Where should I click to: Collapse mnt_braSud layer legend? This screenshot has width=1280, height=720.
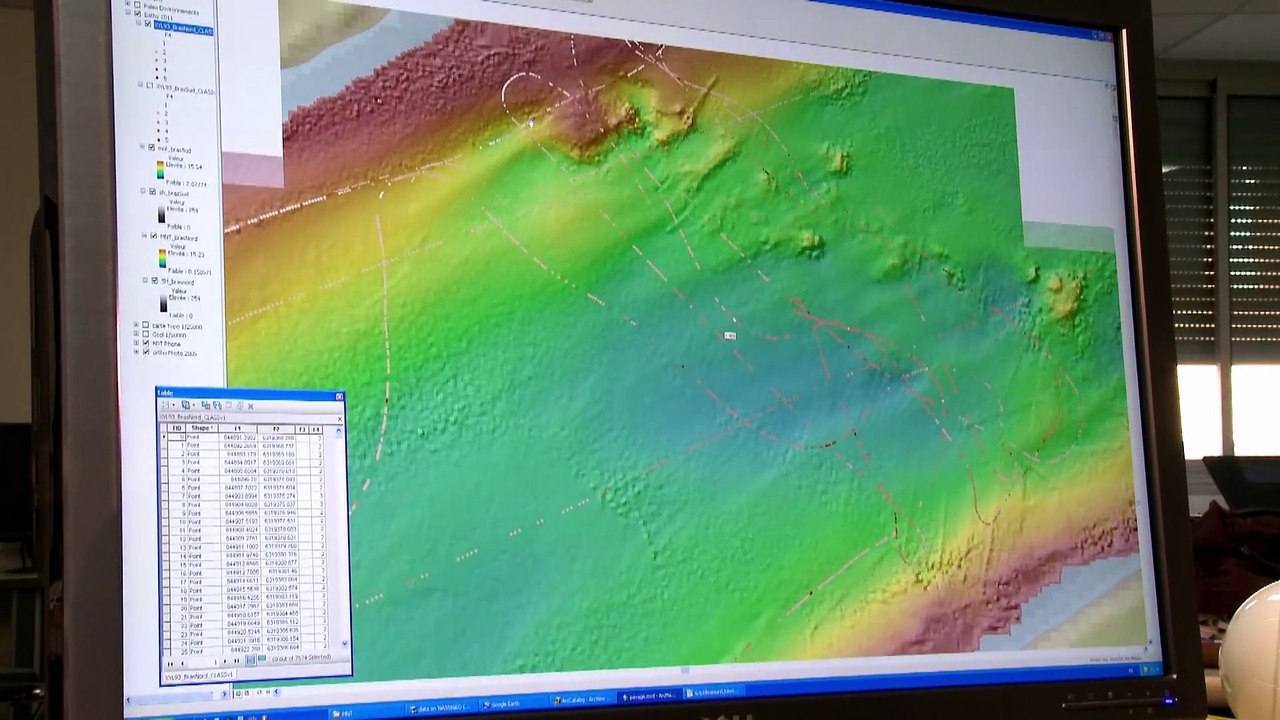coord(142,147)
